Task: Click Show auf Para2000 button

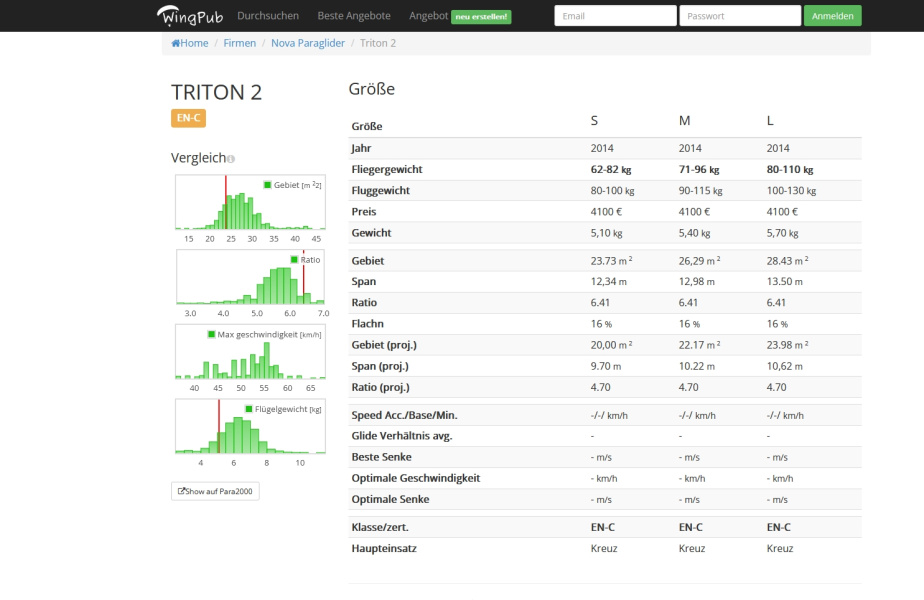Action: tap(215, 491)
